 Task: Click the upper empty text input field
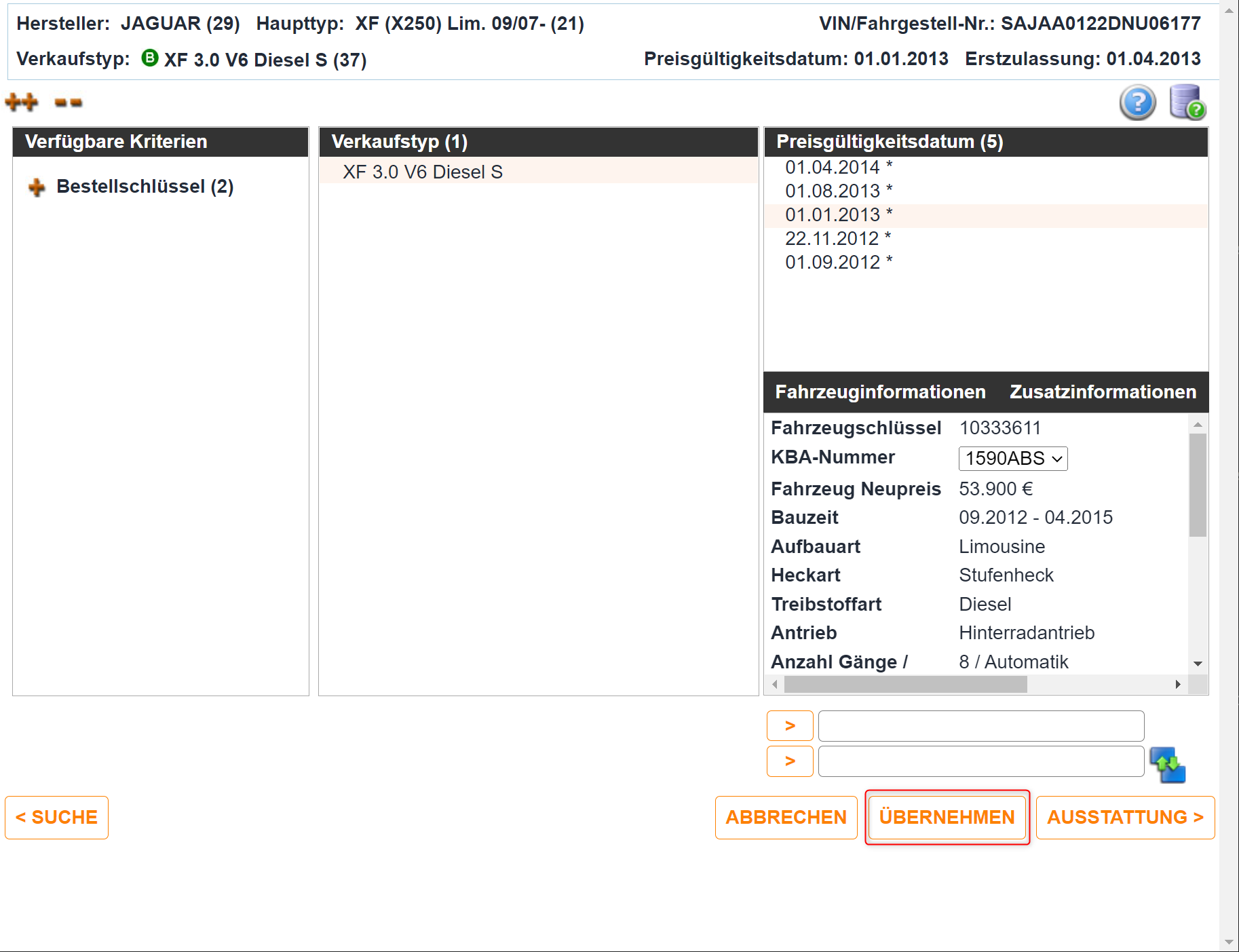(980, 726)
